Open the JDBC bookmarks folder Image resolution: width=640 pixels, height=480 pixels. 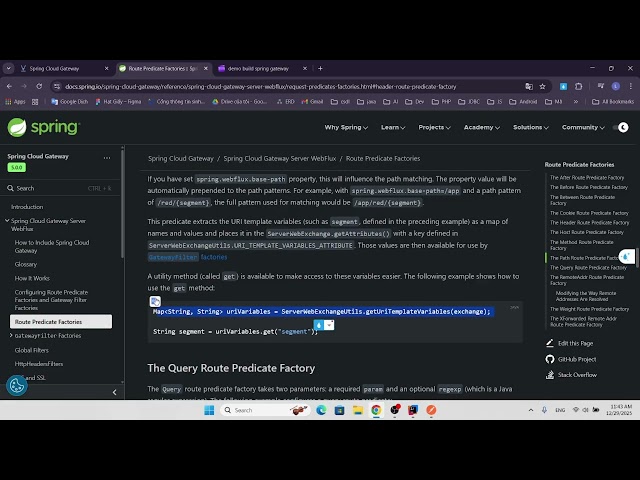pos(469,101)
